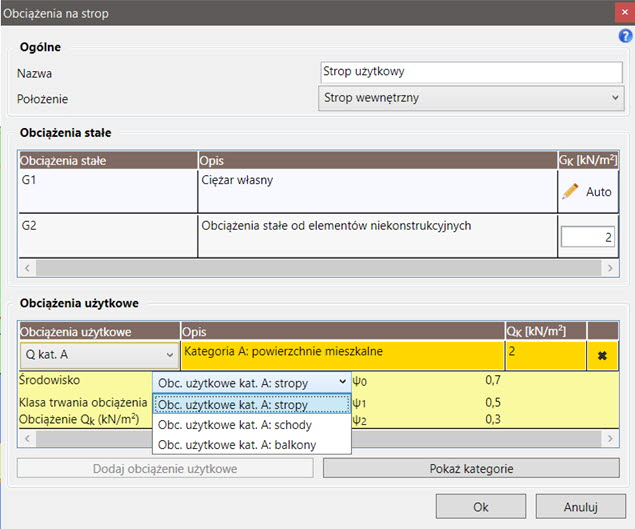
Task: Pick 'Obc. użytkowe kat. A: balkony' option
Action: [251, 444]
